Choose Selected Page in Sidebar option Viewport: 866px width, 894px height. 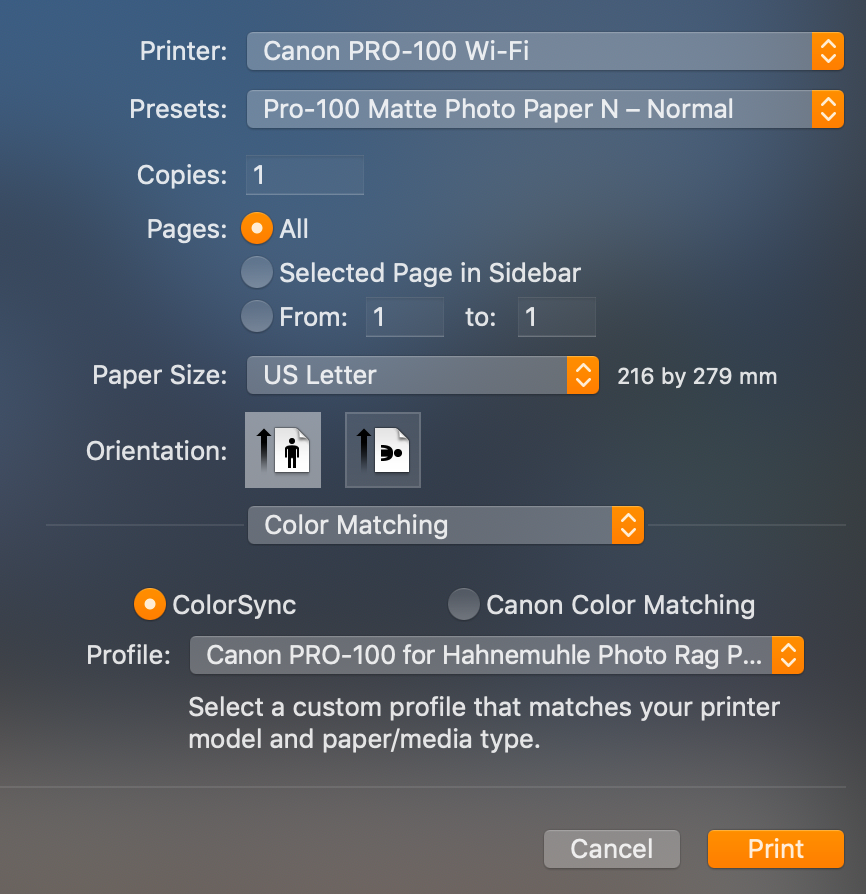(x=257, y=273)
